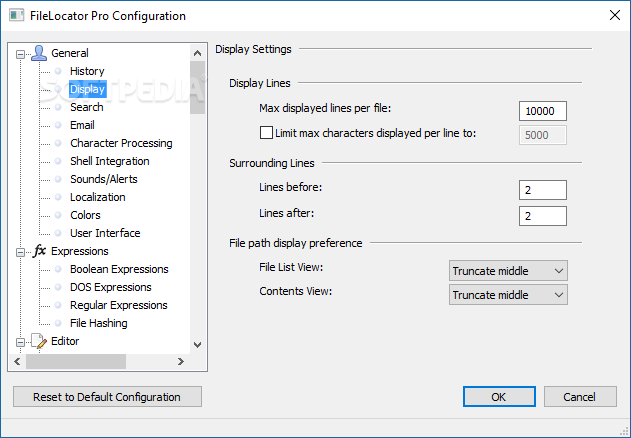
Task: Open Colors settings page
Action: tap(85, 215)
